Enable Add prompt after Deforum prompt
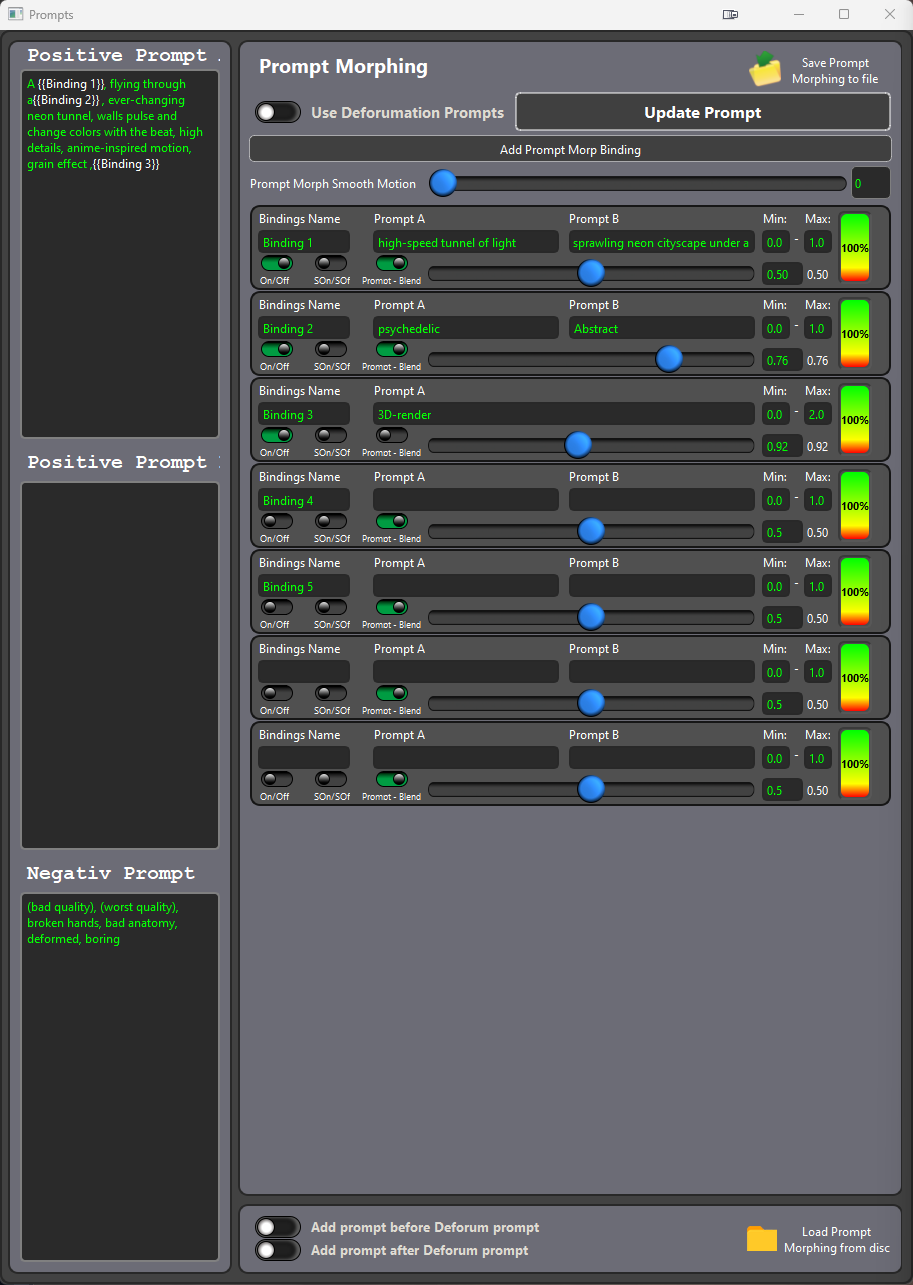The height and width of the screenshot is (1285, 913). 277,1250
